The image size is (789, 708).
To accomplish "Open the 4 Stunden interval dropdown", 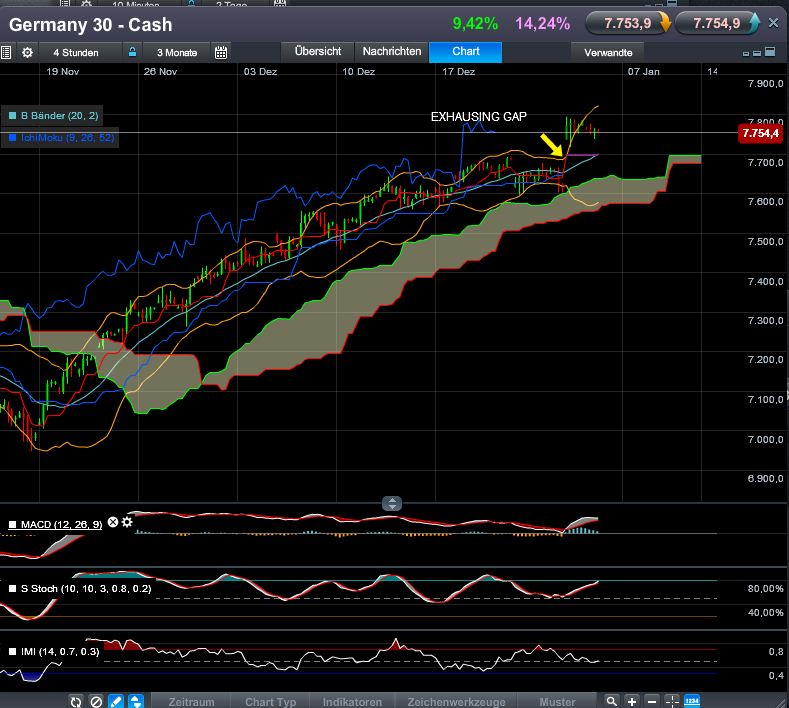I will point(76,52).
